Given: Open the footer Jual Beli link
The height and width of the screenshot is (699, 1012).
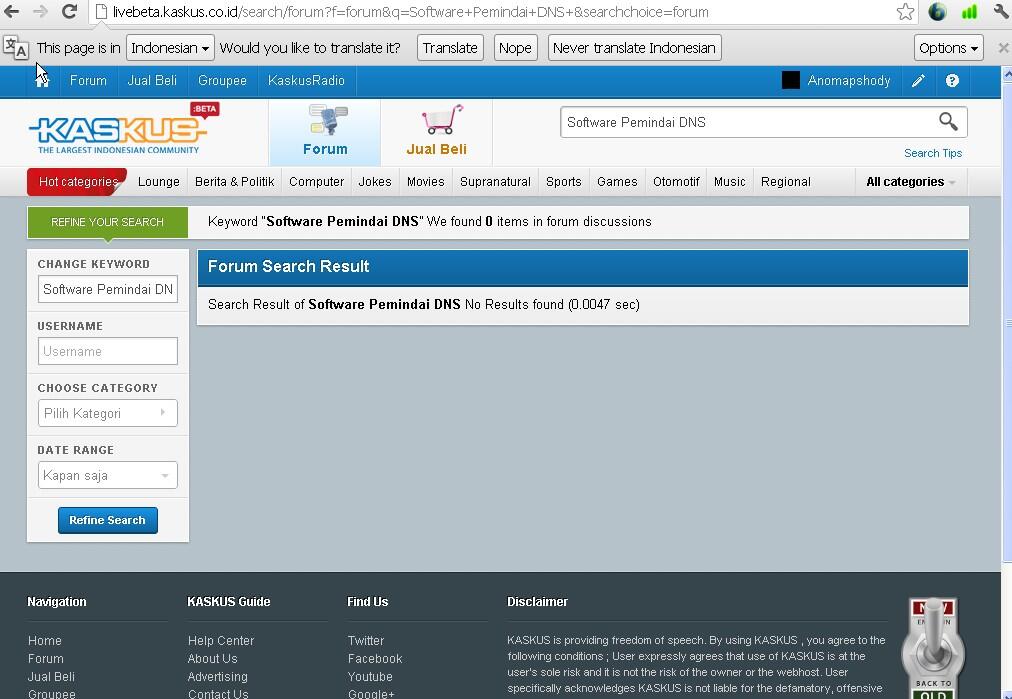Looking at the screenshot, I should [x=51, y=676].
